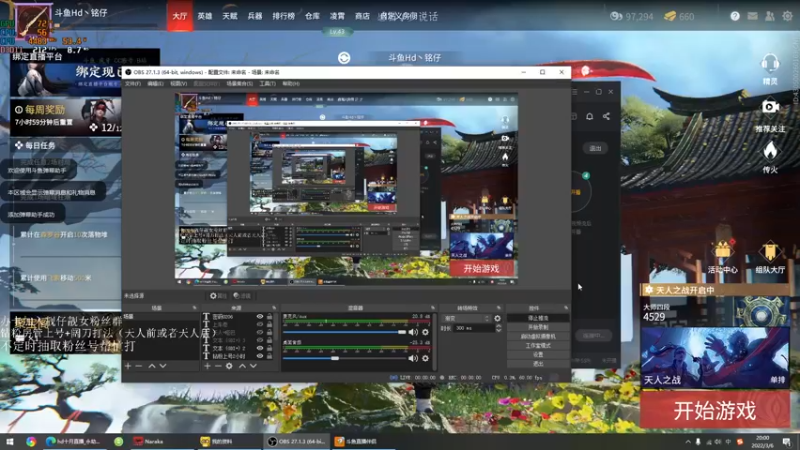This screenshot has height=450, width=800.
Task: Toggle eye visibility for 密码0206 source
Action: tap(260, 316)
